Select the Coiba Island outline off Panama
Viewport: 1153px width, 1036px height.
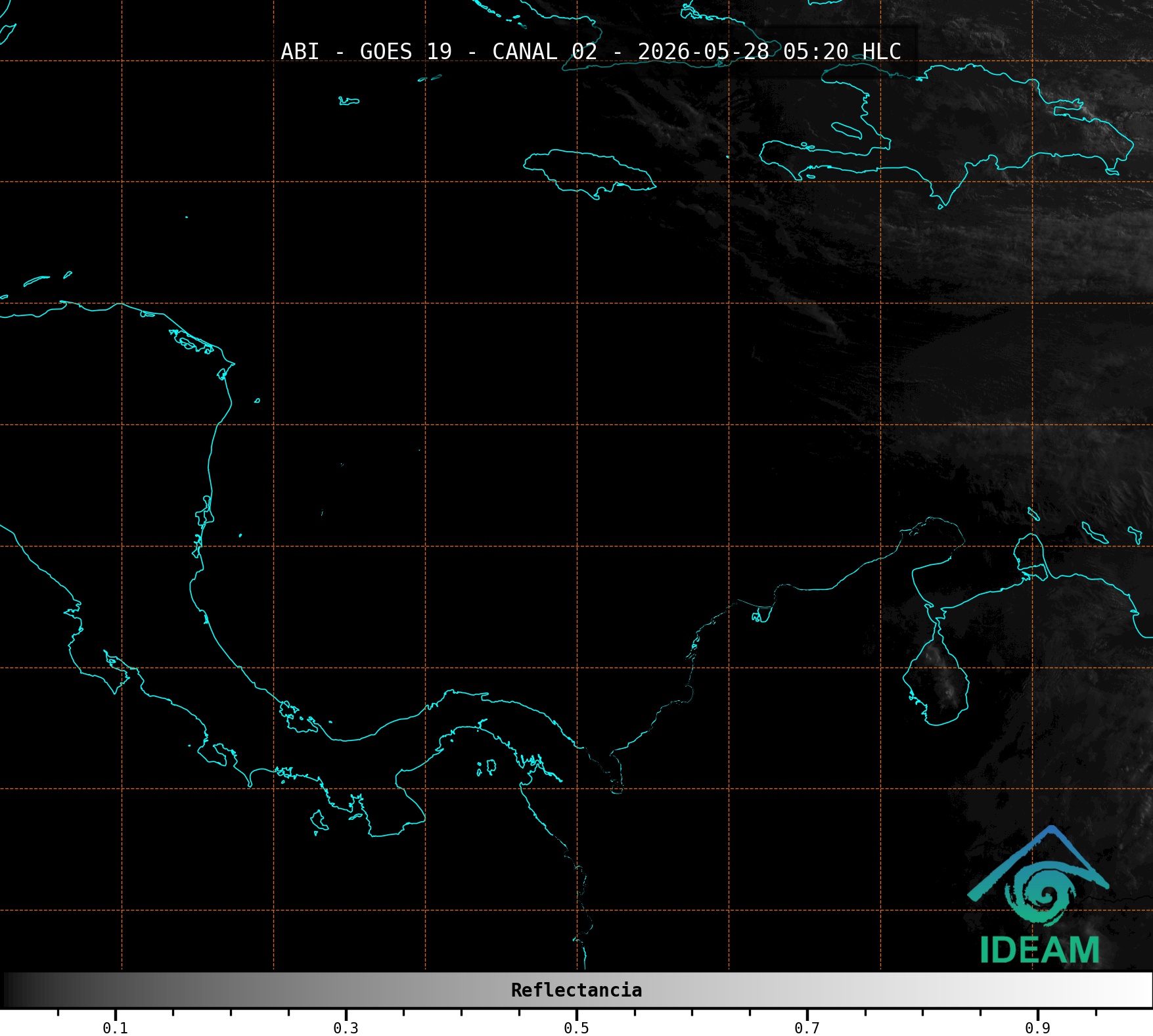(319, 821)
